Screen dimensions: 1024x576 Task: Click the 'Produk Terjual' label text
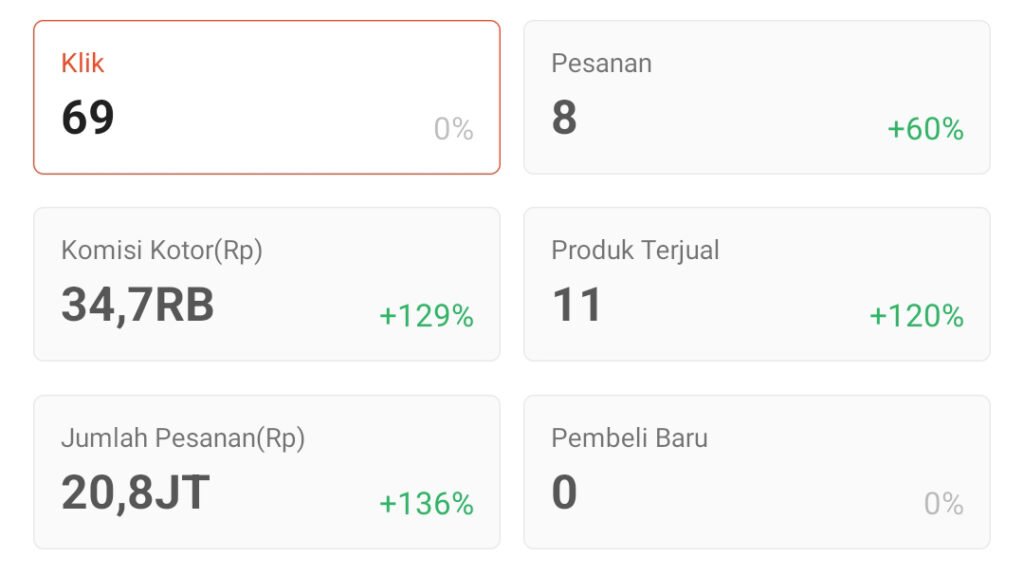[x=635, y=250]
